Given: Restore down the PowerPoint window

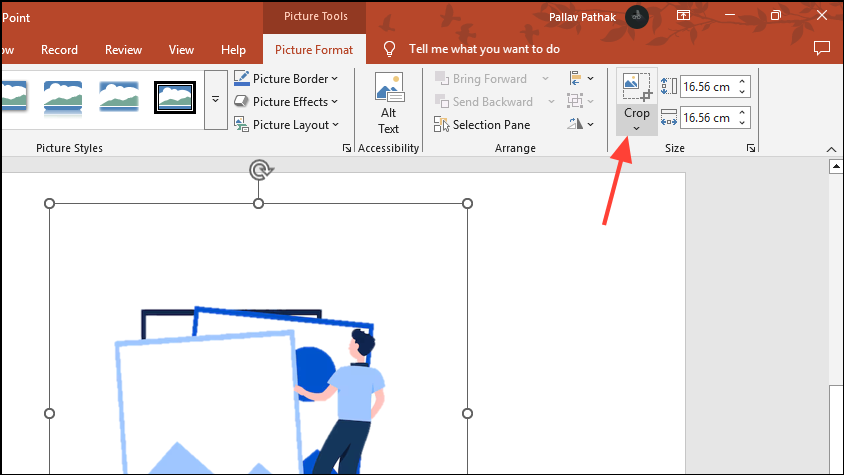Looking at the screenshot, I should click(x=776, y=15).
